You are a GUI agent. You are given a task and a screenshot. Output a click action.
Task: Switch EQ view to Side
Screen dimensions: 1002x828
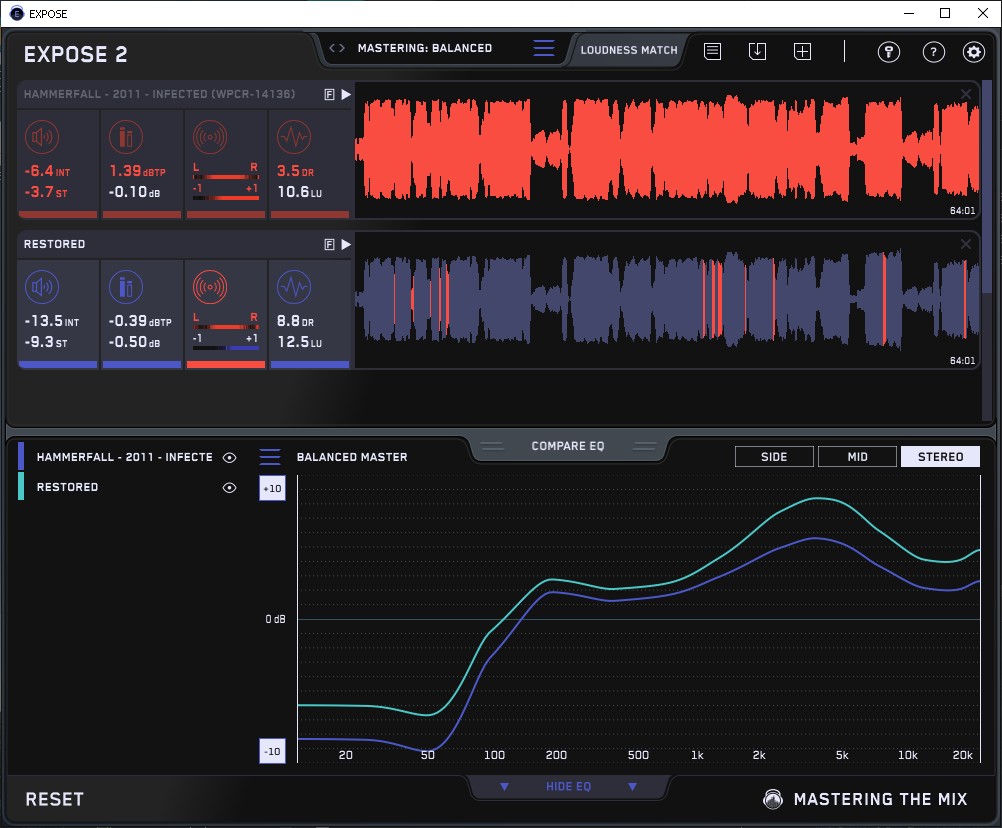774,457
